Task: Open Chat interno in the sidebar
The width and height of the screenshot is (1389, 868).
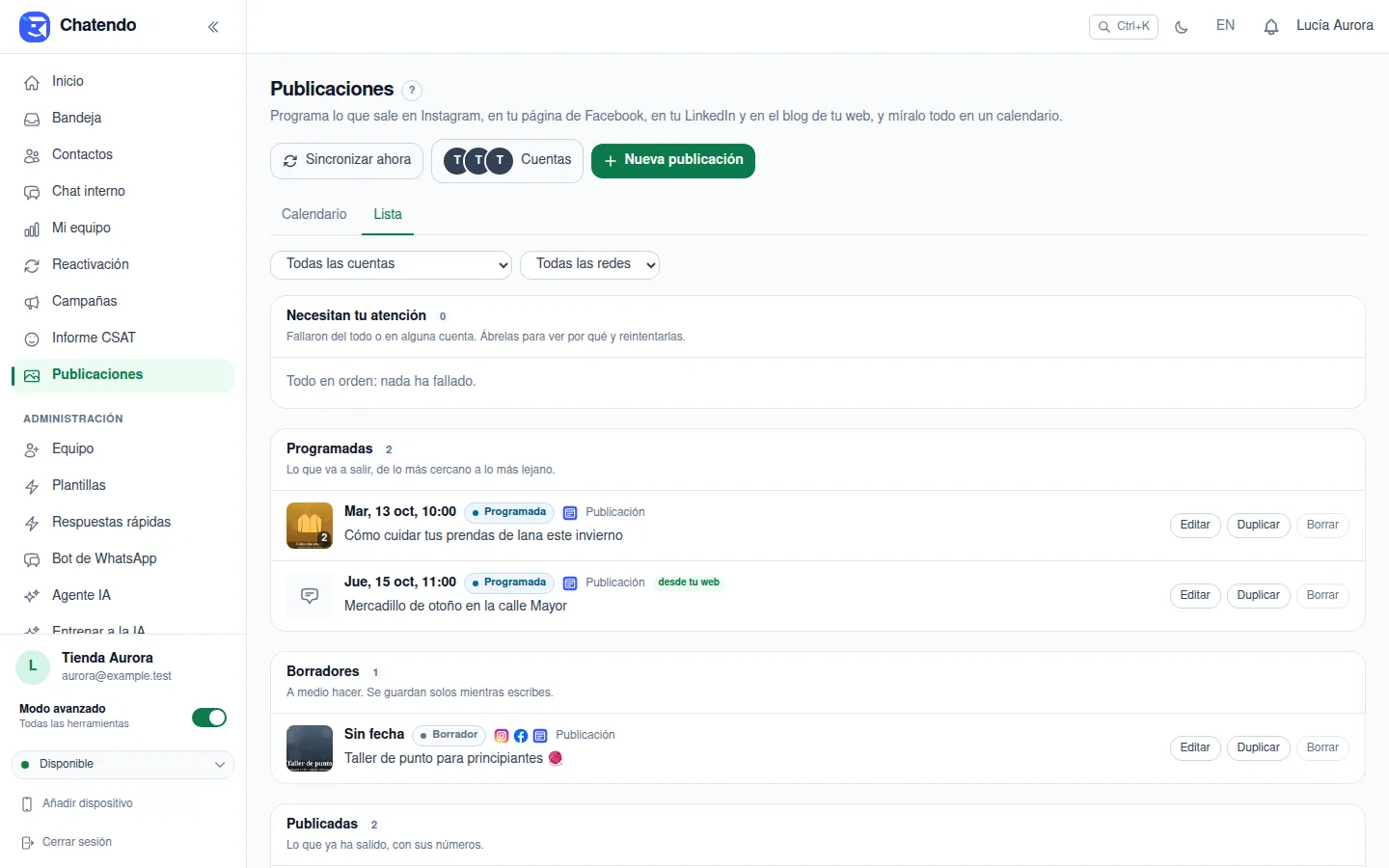Action: 123,192
